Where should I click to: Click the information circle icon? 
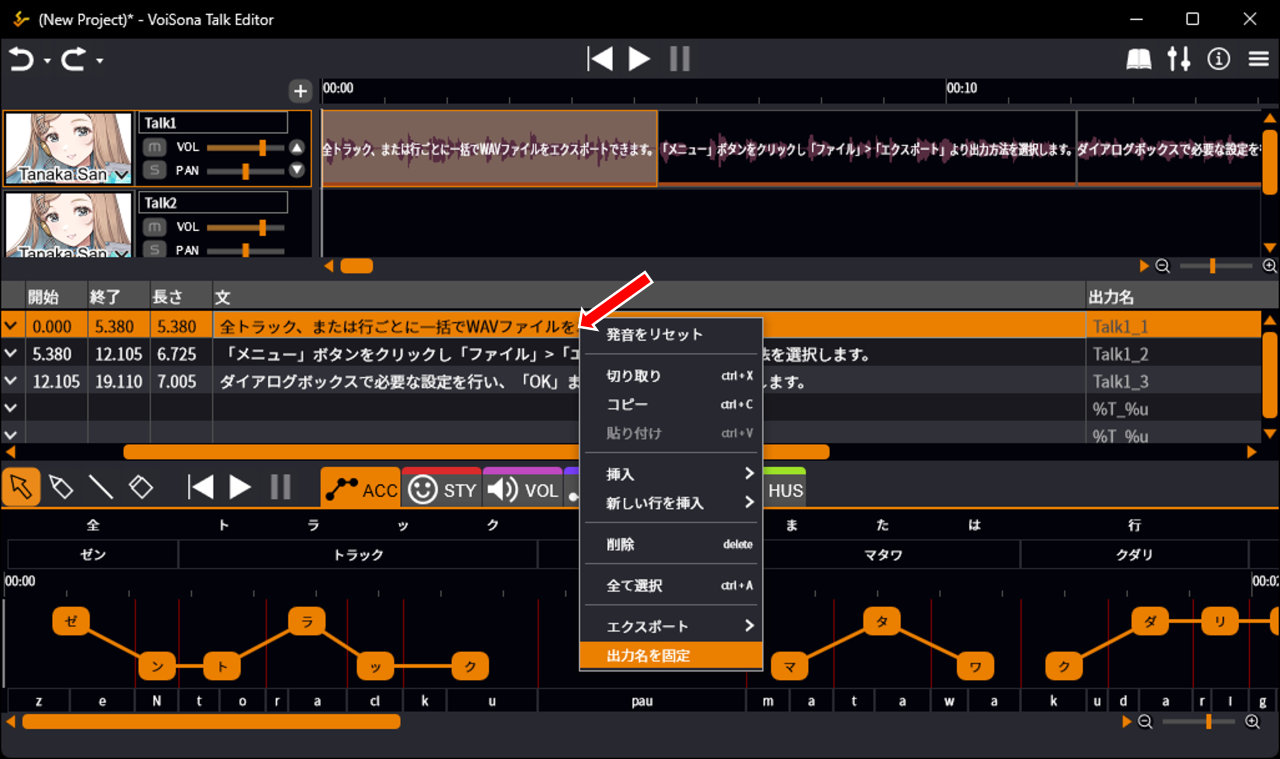click(1218, 60)
